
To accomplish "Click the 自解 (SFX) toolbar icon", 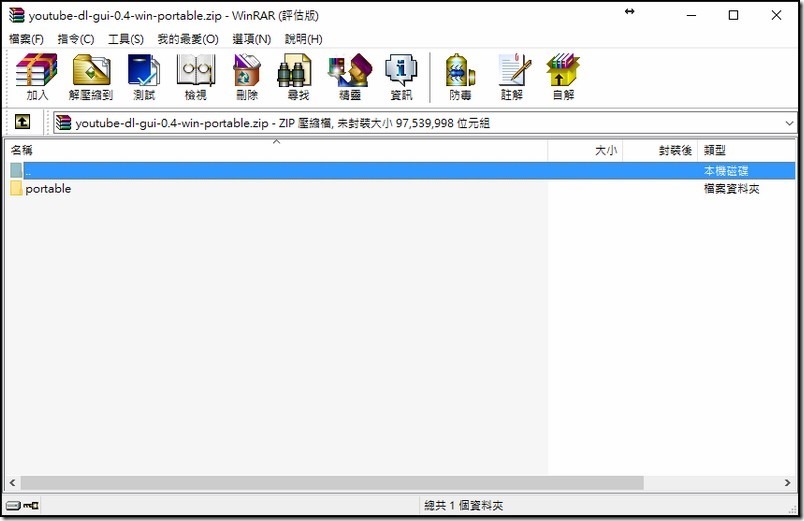I will [563, 70].
